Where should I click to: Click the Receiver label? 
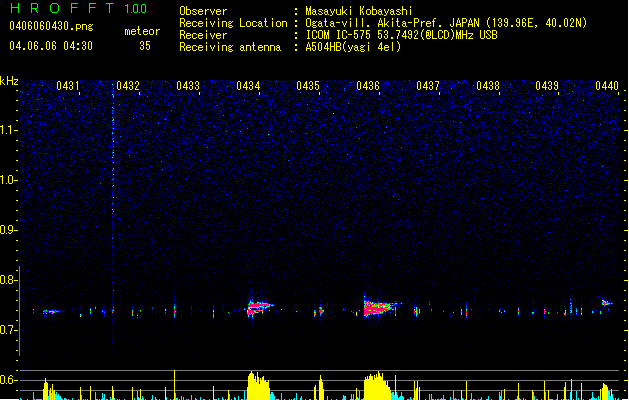[203, 35]
